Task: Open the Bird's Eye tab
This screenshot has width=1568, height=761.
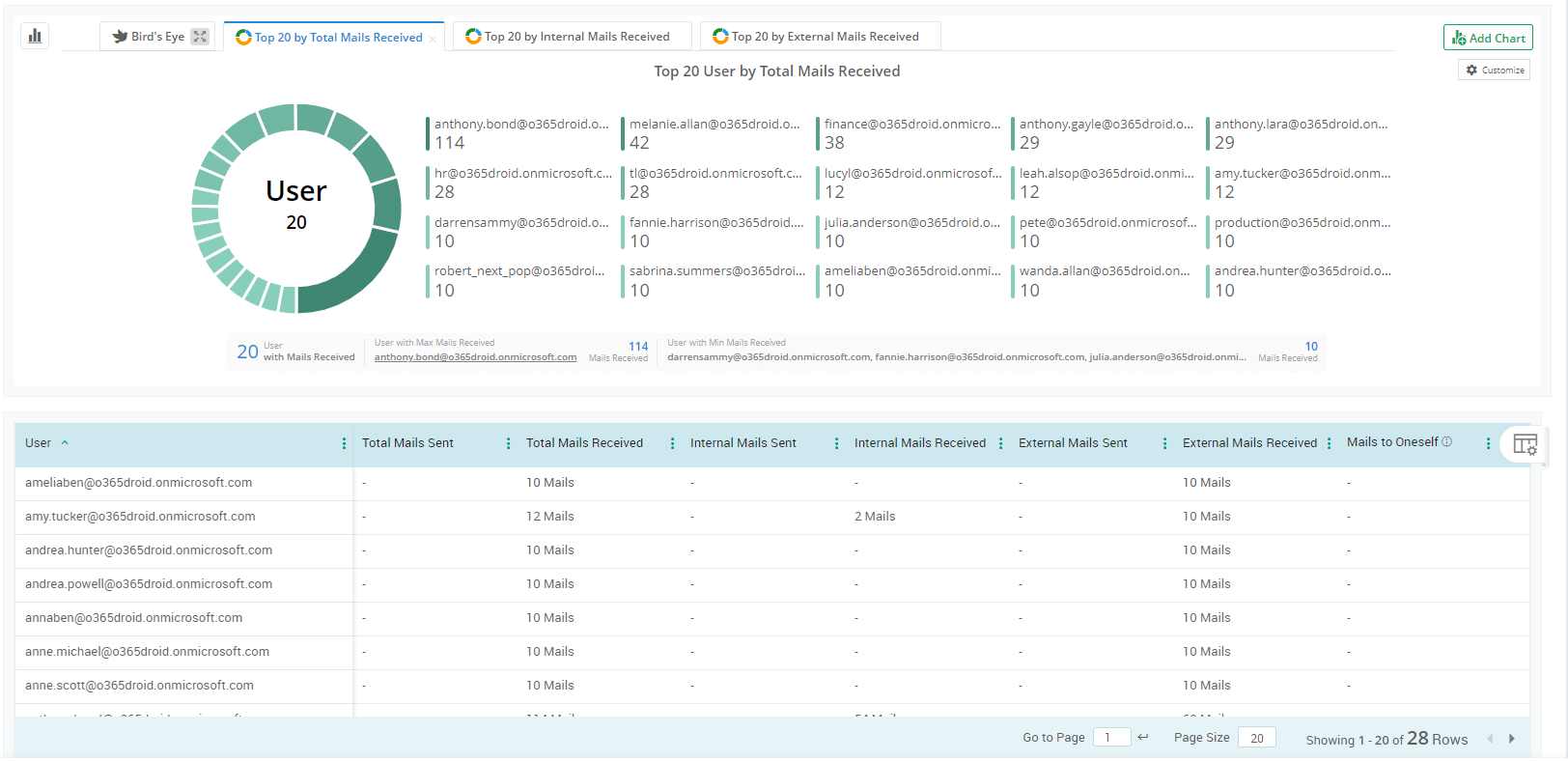Action: pyautogui.click(x=149, y=37)
